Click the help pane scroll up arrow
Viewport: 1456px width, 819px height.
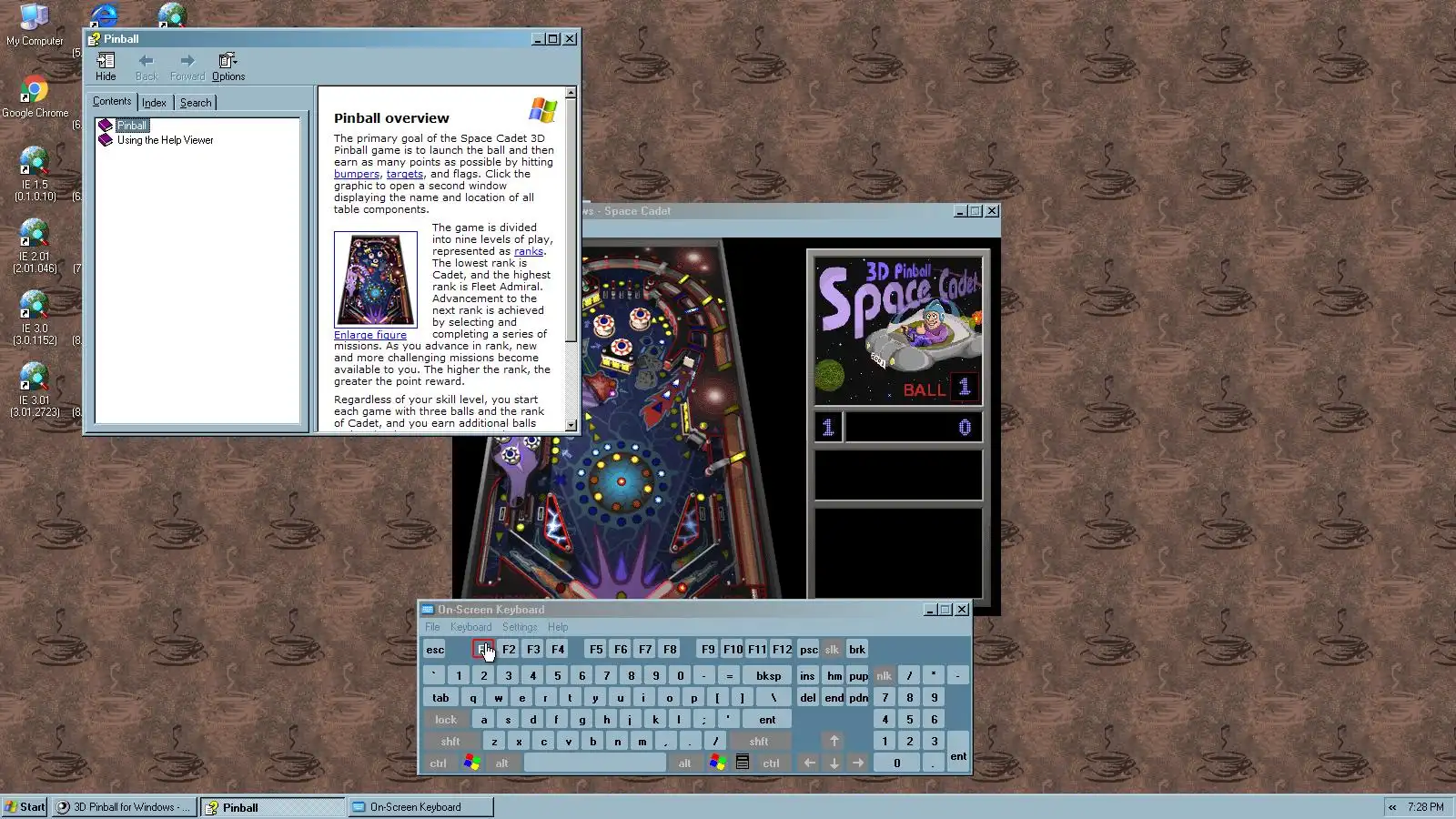[571, 93]
